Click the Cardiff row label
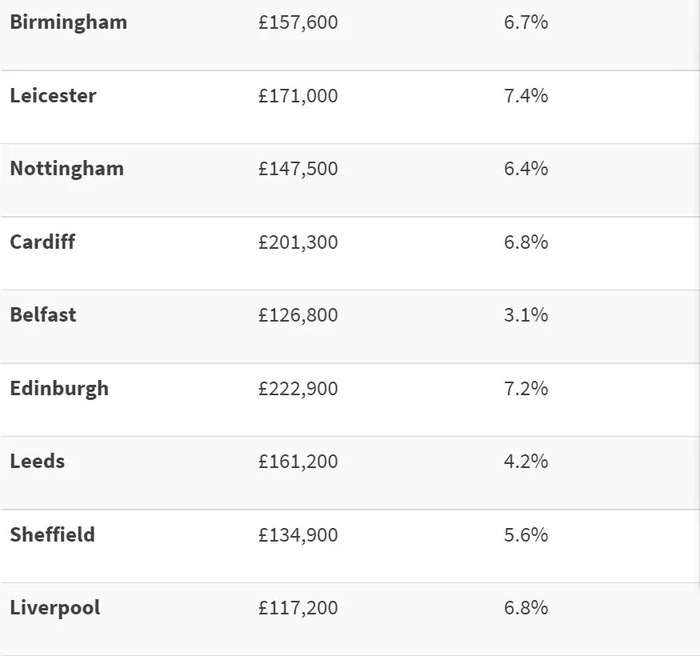Viewport: 700px width, 656px height. tap(42, 242)
